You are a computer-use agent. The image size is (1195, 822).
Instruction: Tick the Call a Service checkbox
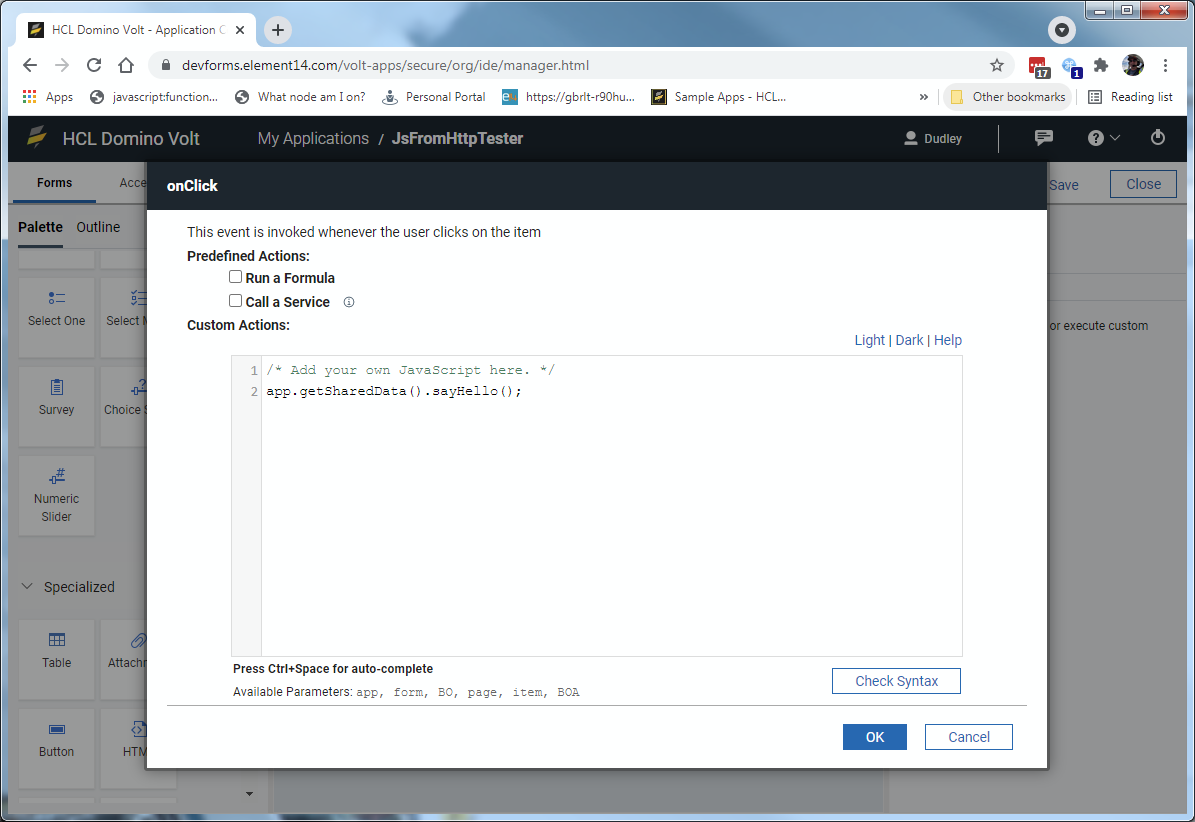[x=236, y=301]
